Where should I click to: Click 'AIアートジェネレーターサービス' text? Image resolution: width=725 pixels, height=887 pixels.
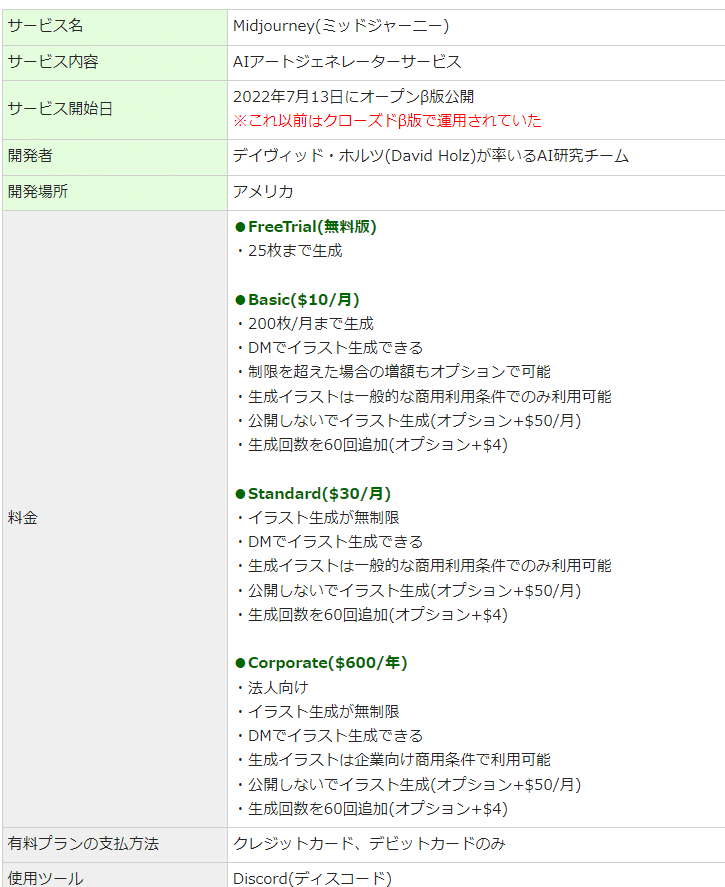[347, 62]
